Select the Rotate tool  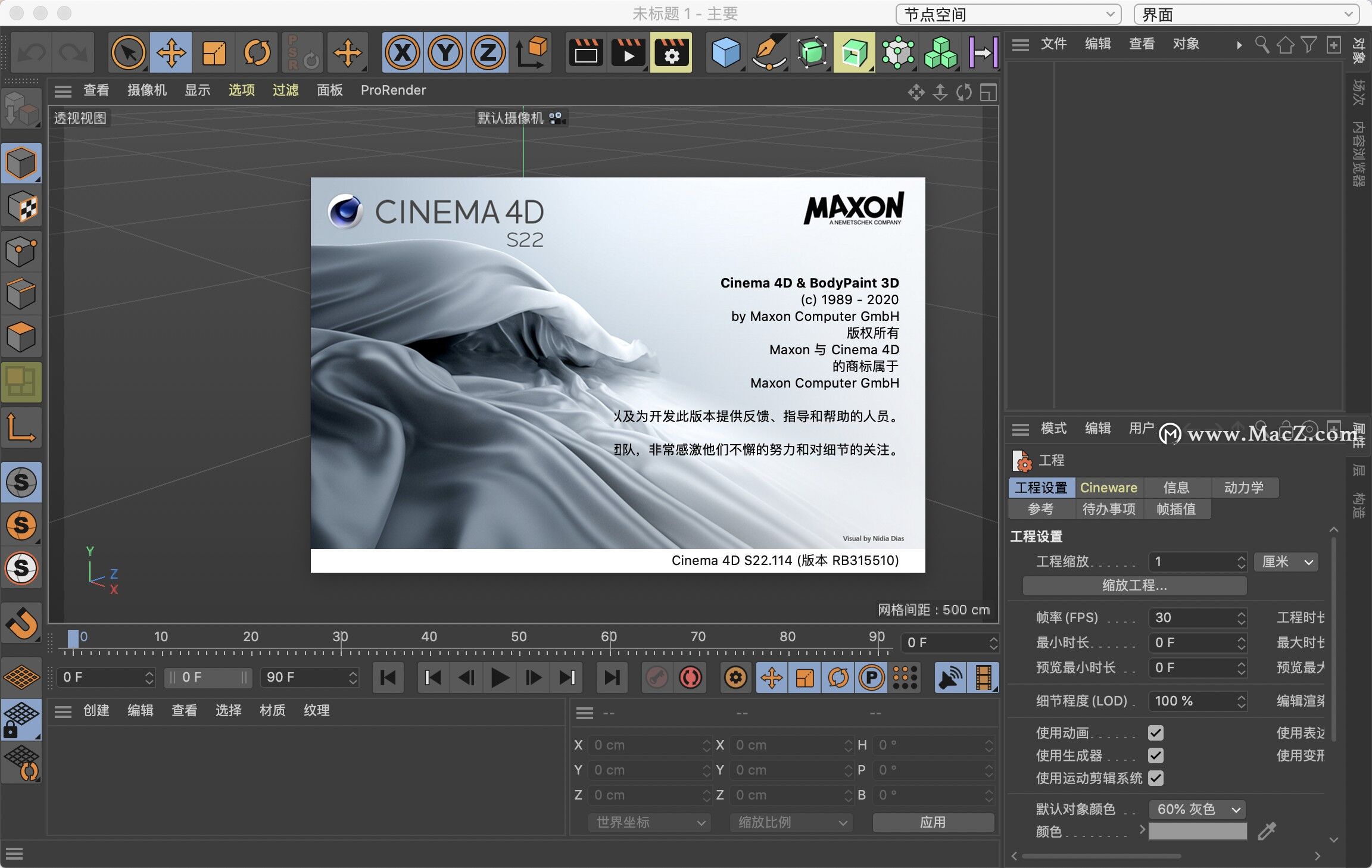pyautogui.click(x=257, y=53)
